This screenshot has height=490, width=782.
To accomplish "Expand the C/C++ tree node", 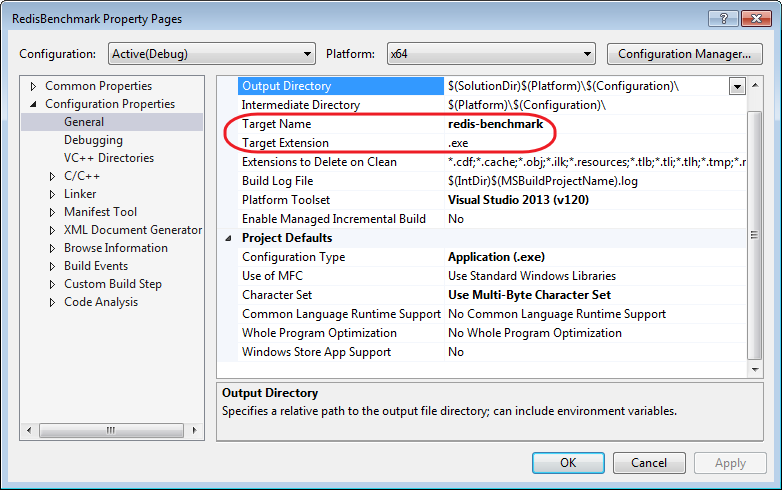I will [53, 176].
